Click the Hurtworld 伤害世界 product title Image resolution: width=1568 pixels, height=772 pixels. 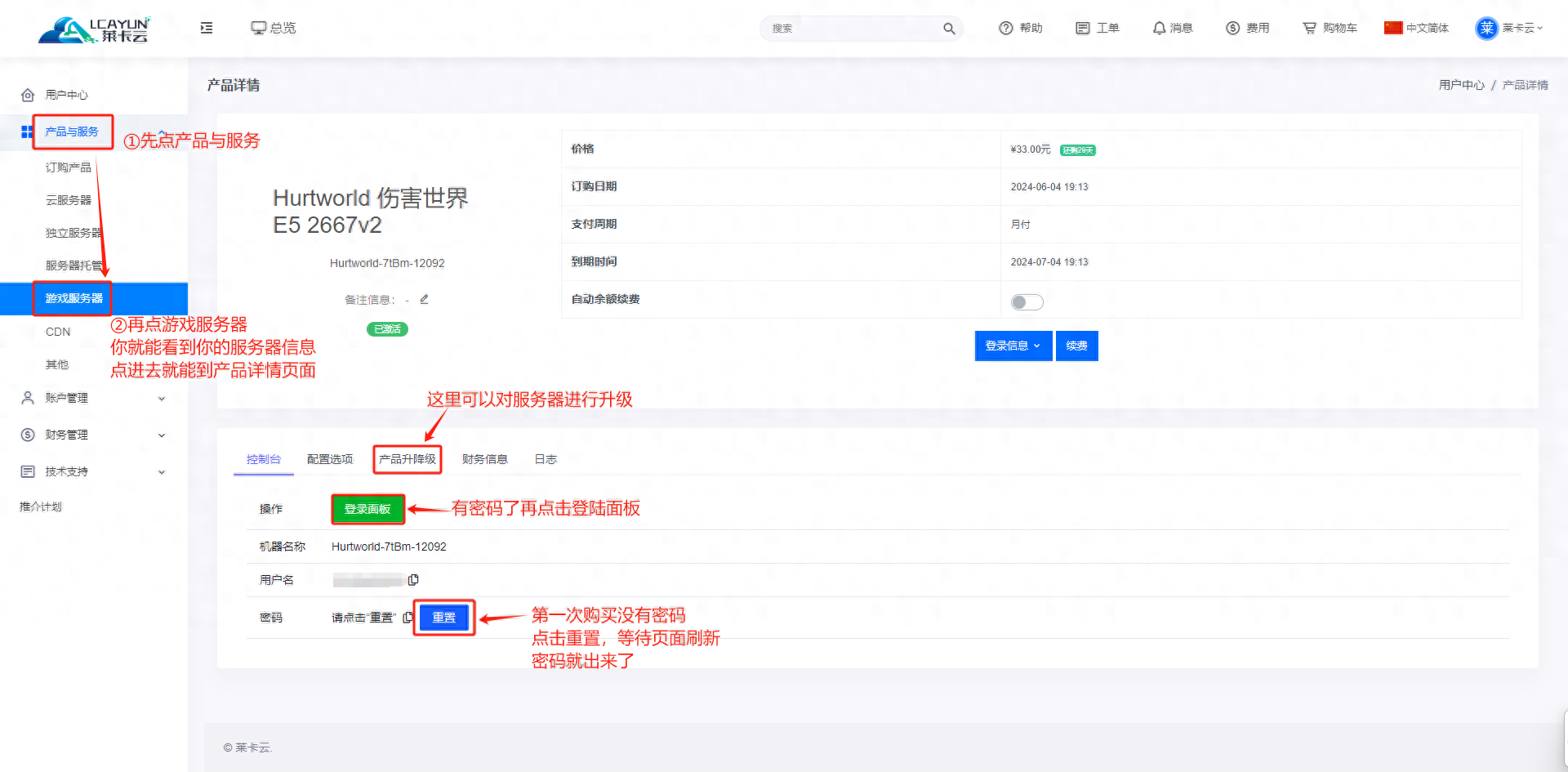click(371, 211)
